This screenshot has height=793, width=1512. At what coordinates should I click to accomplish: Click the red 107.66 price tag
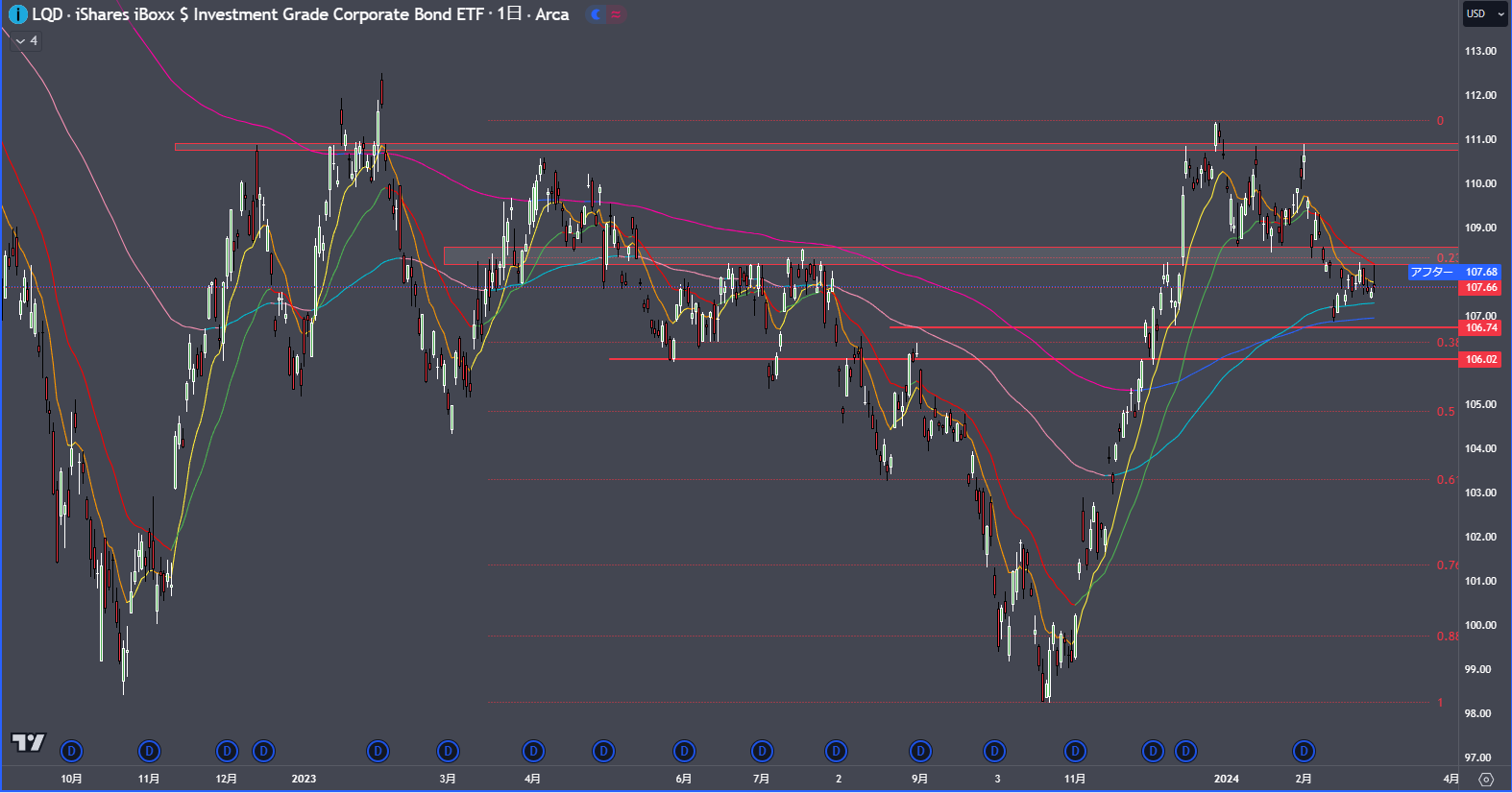tap(1481, 288)
